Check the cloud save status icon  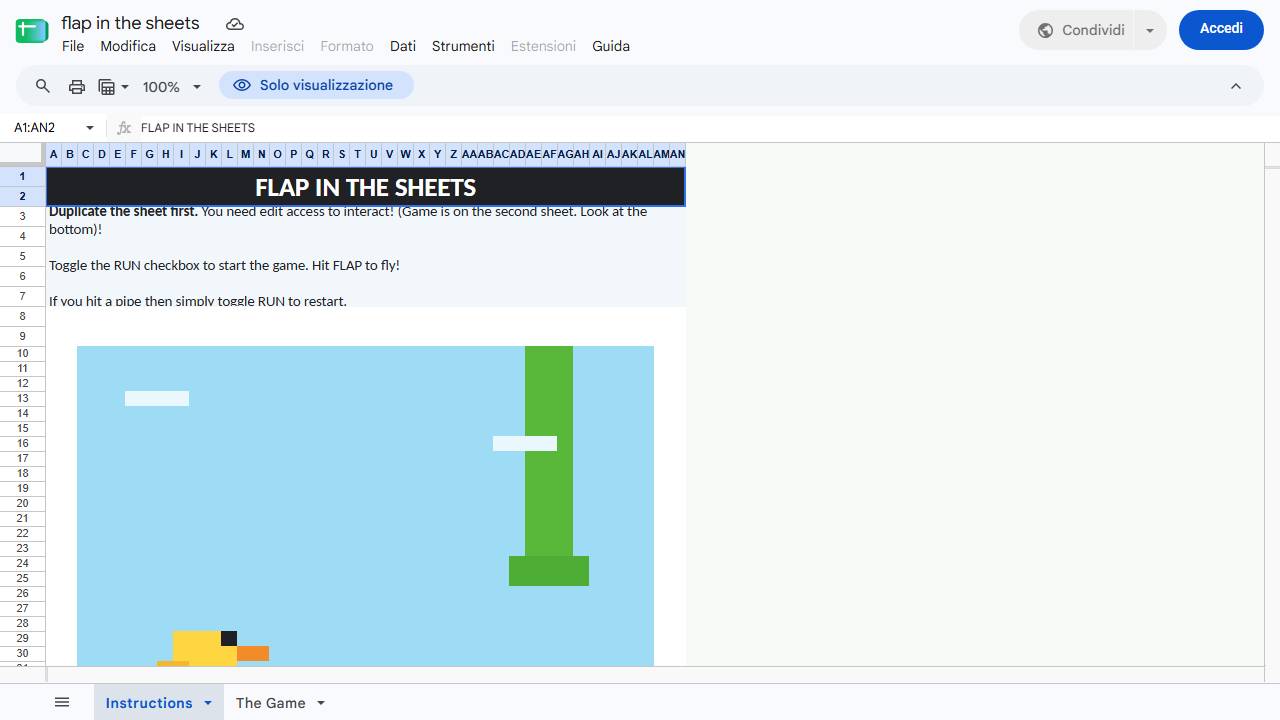tap(235, 24)
